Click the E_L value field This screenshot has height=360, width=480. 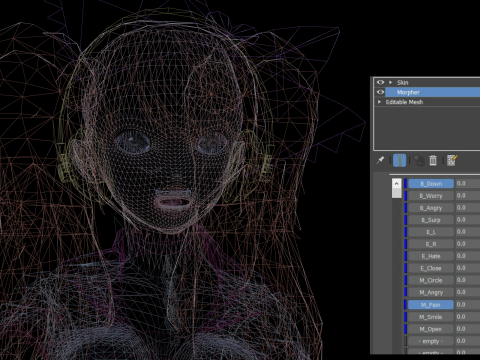(468, 232)
